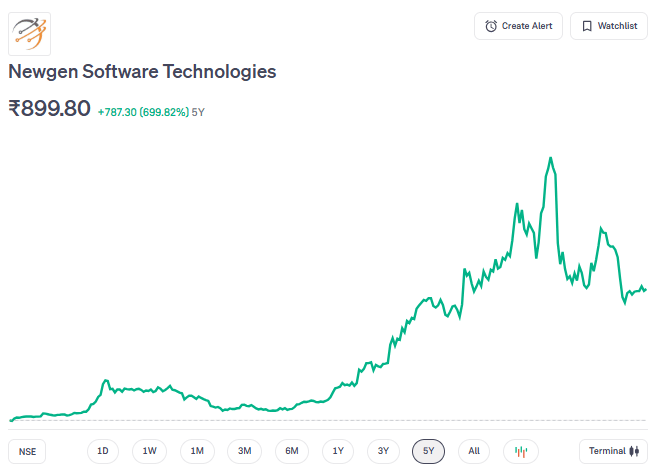Show the All time price history
Screen dimensions: 666x473
[x=474, y=451]
